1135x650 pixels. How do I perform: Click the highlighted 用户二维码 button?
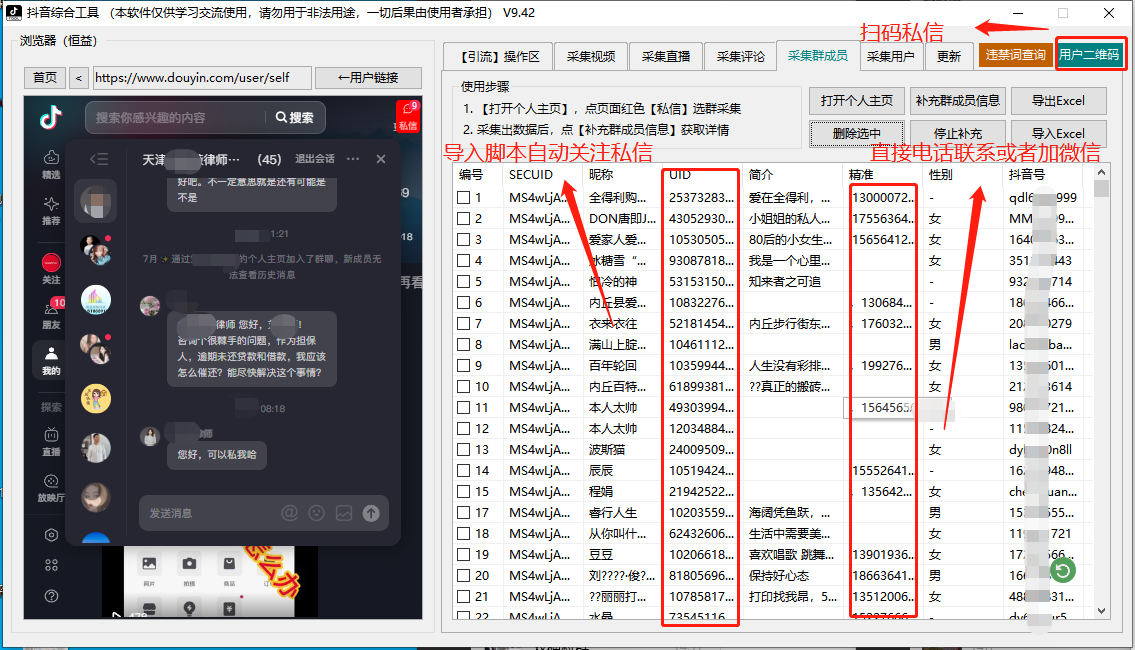pyautogui.click(x=1090, y=56)
